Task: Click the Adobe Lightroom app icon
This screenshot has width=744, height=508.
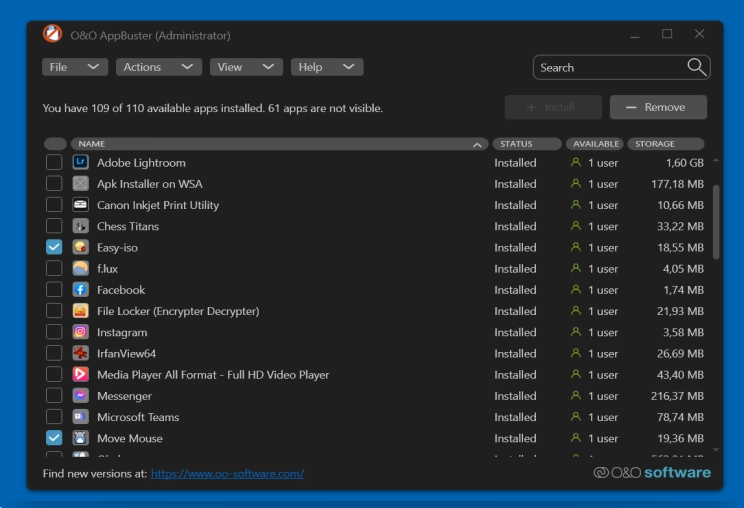Action: (x=81, y=162)
